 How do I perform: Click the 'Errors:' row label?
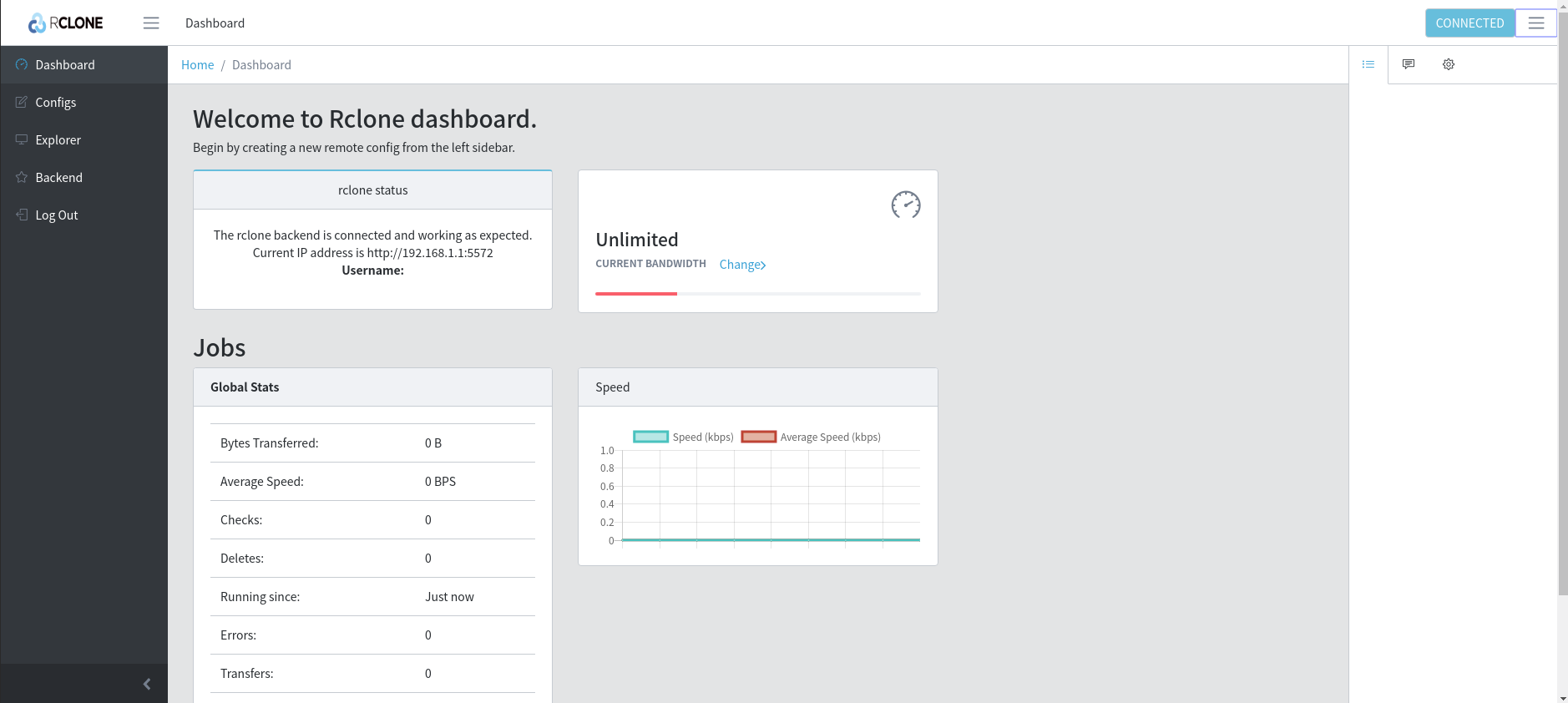(238, 635)
